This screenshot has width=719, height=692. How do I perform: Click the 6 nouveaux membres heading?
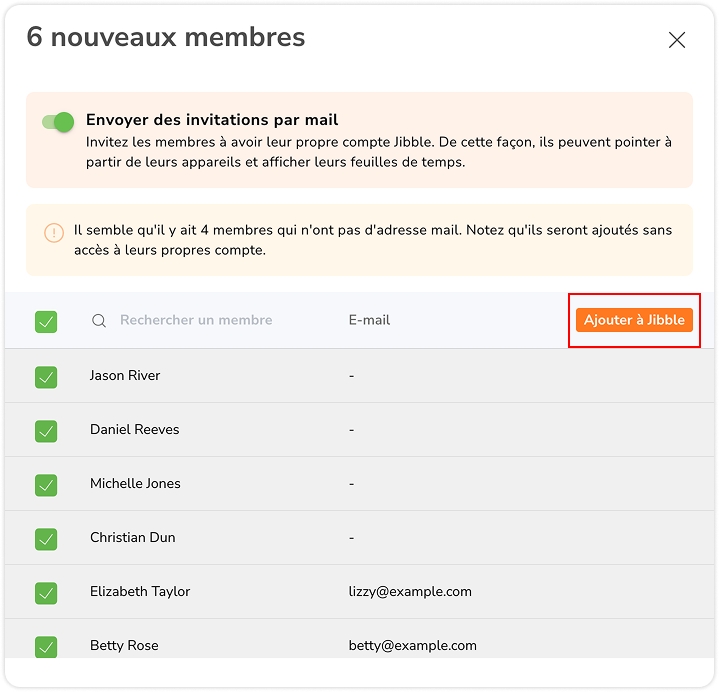click(166, 38)
